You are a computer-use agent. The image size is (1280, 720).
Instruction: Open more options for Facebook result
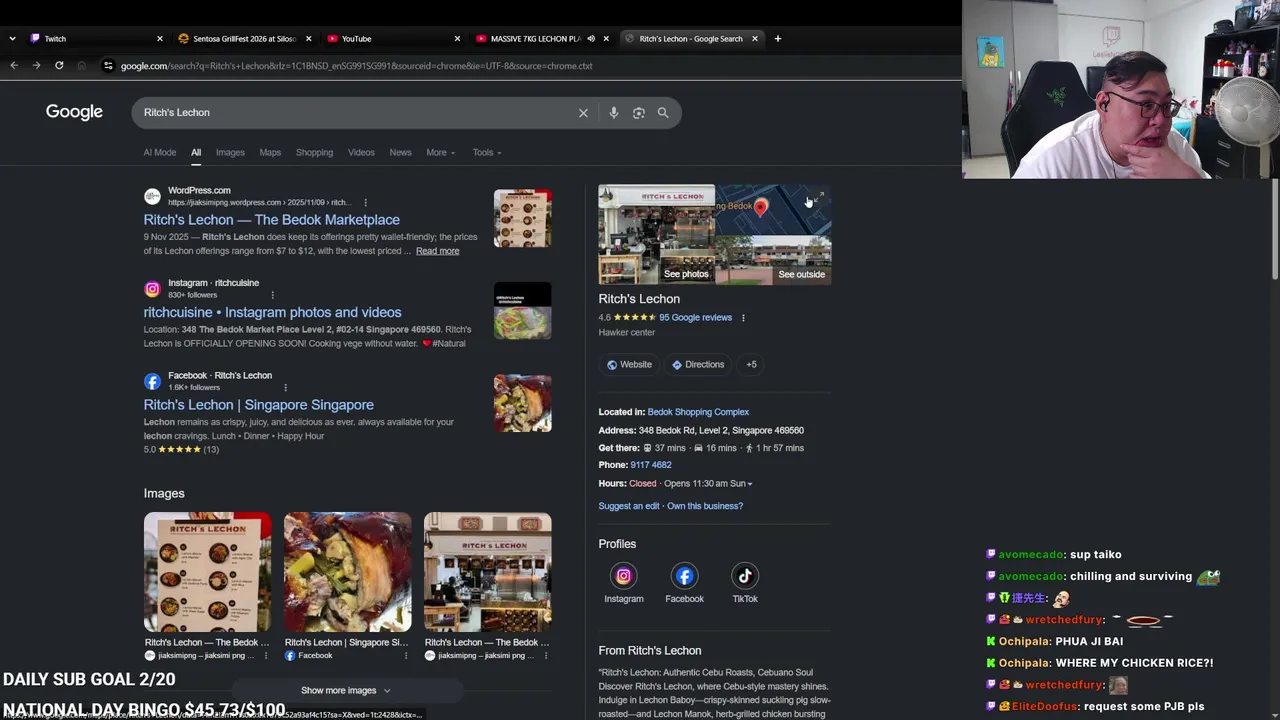coord(285,388)
